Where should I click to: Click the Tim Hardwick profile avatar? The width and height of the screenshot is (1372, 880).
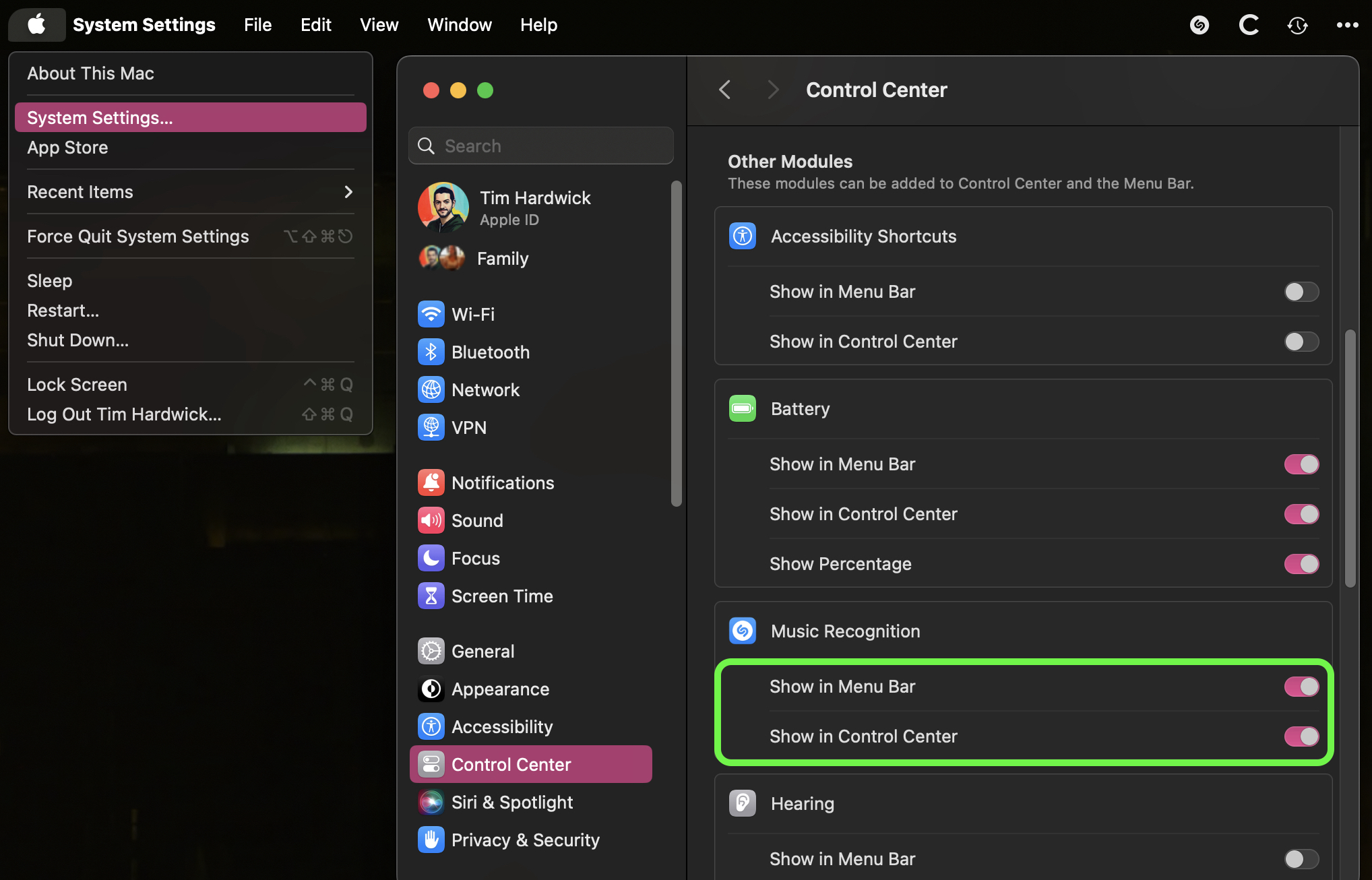tap(443, 208)
